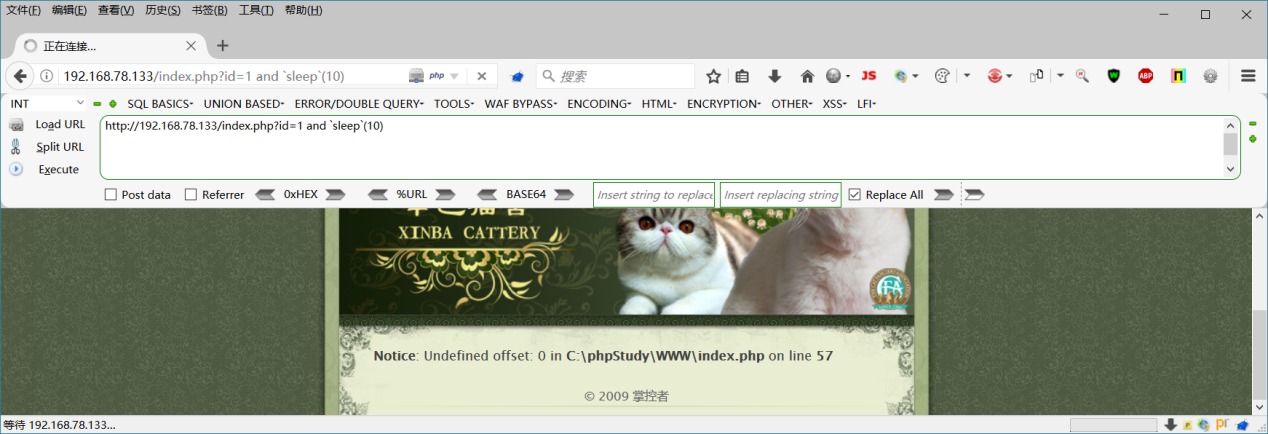Open the 书签(B) bookmarks menu
The image size is (1268, 434).
(x=208, y=10)
